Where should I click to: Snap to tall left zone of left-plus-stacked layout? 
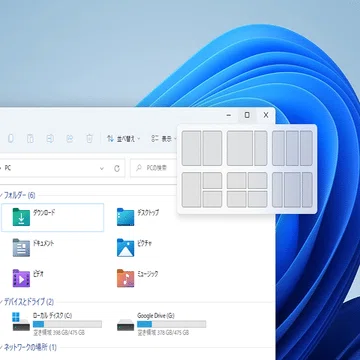click(x=191, y=190)
